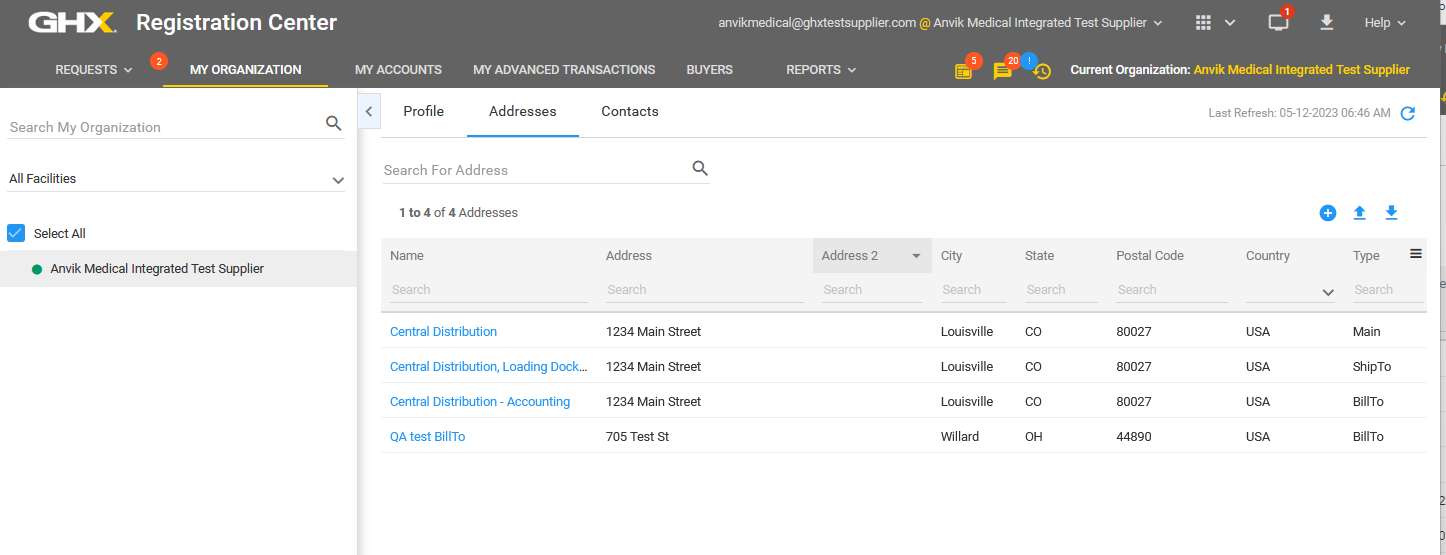This screenshot has width=1446, height=555.
Task: Click the 44890 postal code cell
Action: coord(1134,437)
